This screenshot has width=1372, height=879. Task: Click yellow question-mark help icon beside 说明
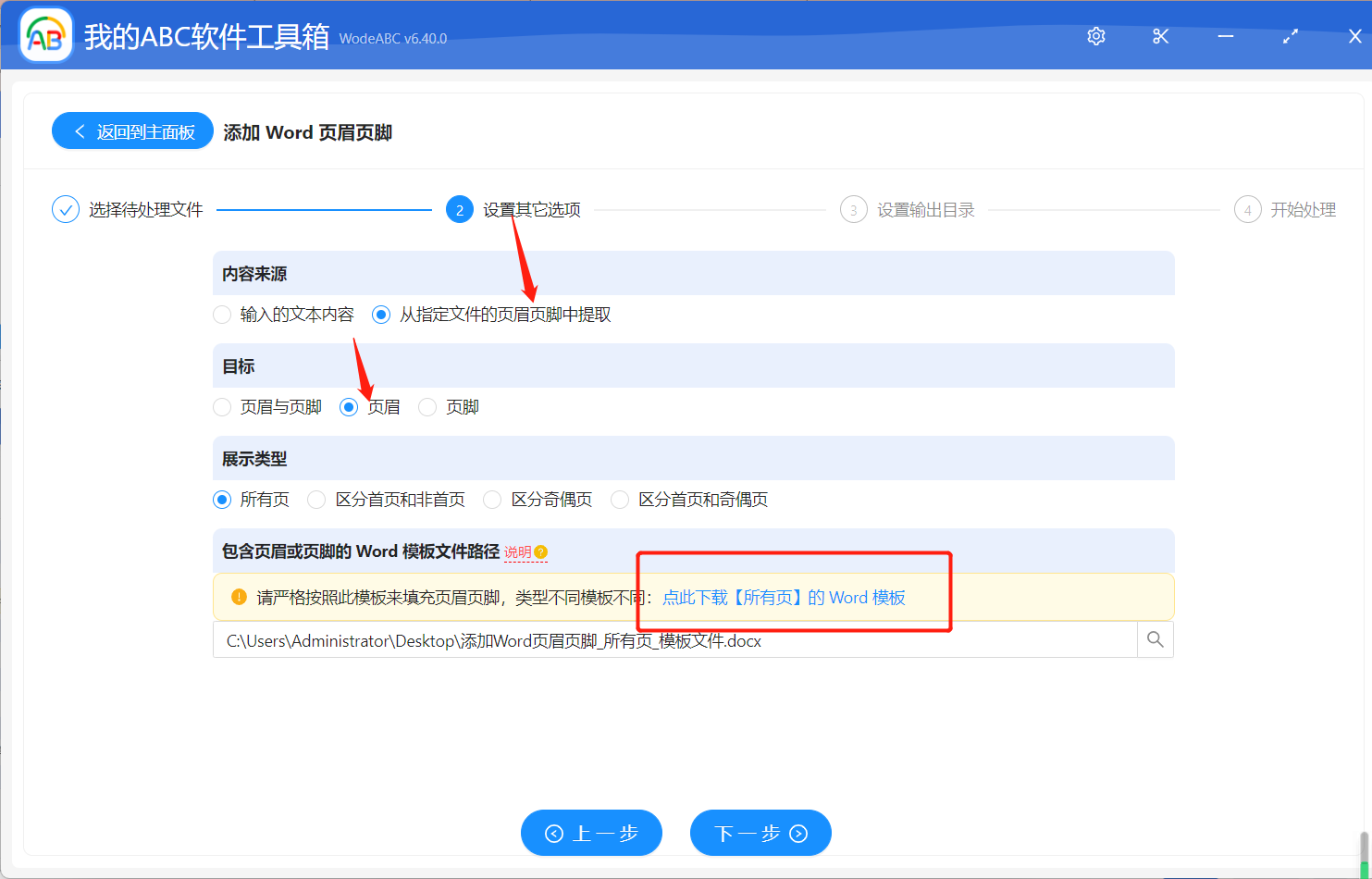coord(541,551)
